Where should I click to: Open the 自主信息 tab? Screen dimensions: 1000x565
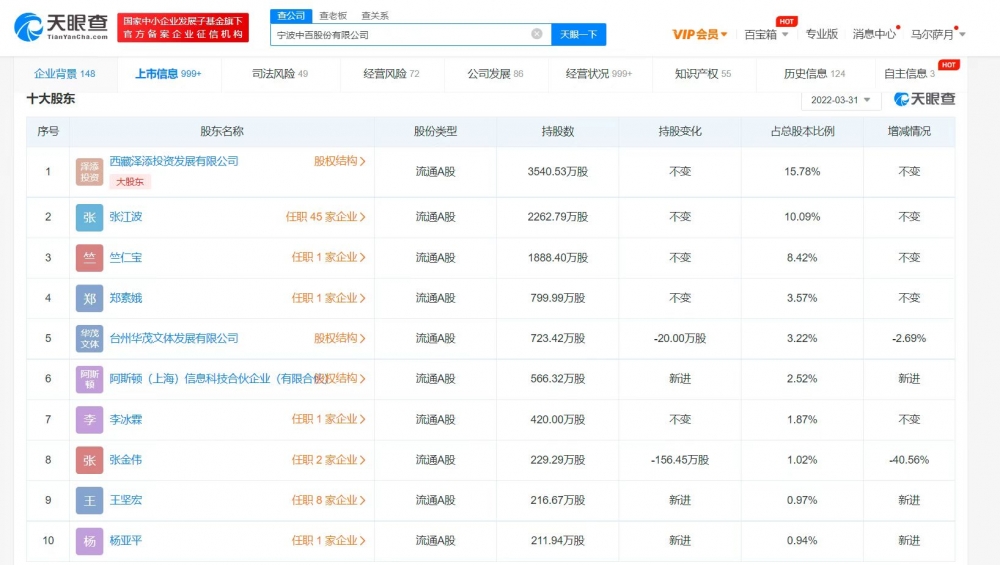(x=909, y=74)
